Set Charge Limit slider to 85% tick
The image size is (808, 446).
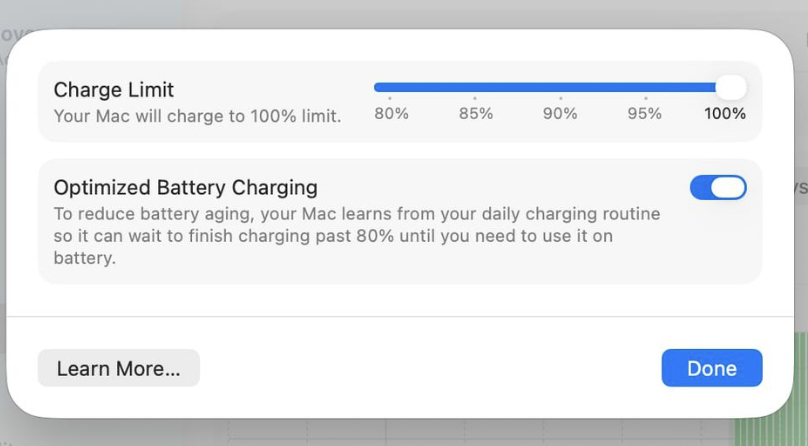(475, 88)
